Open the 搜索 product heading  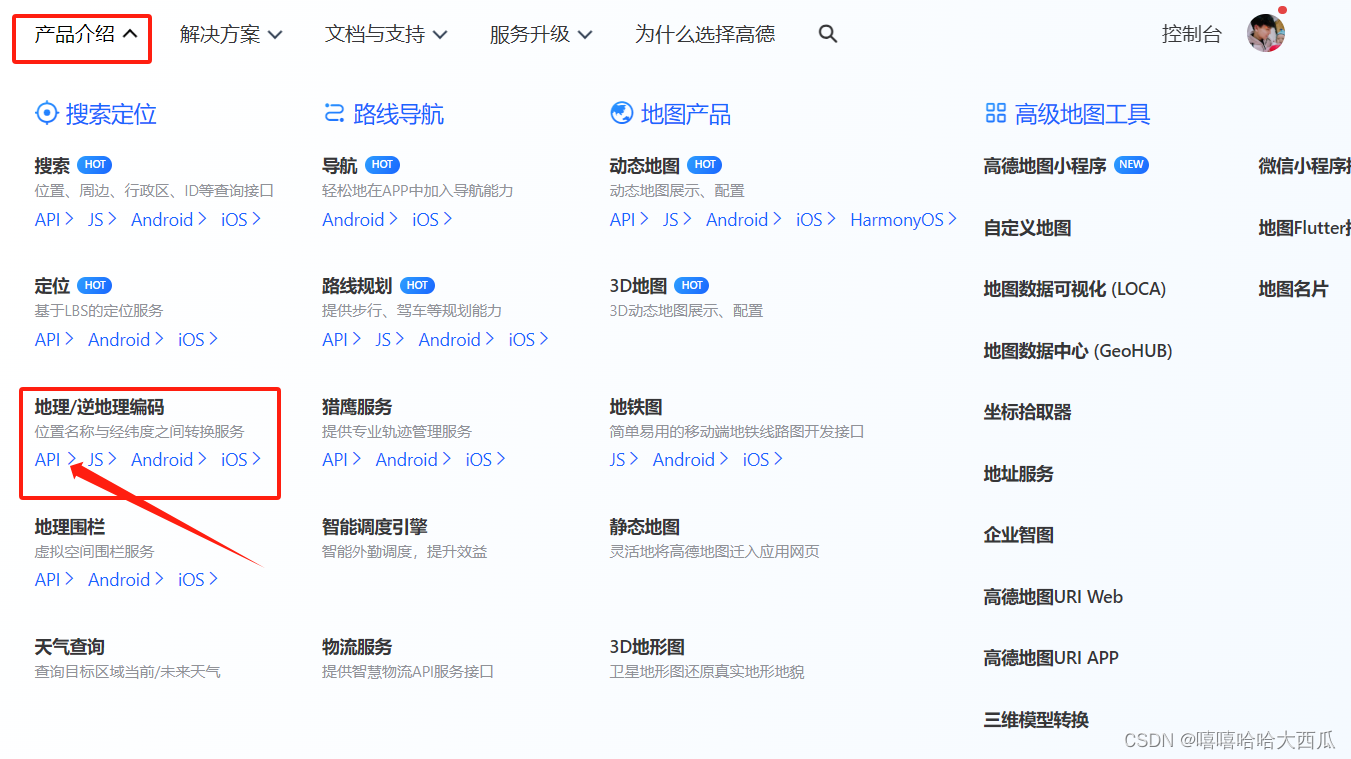(x=52, y=165)
